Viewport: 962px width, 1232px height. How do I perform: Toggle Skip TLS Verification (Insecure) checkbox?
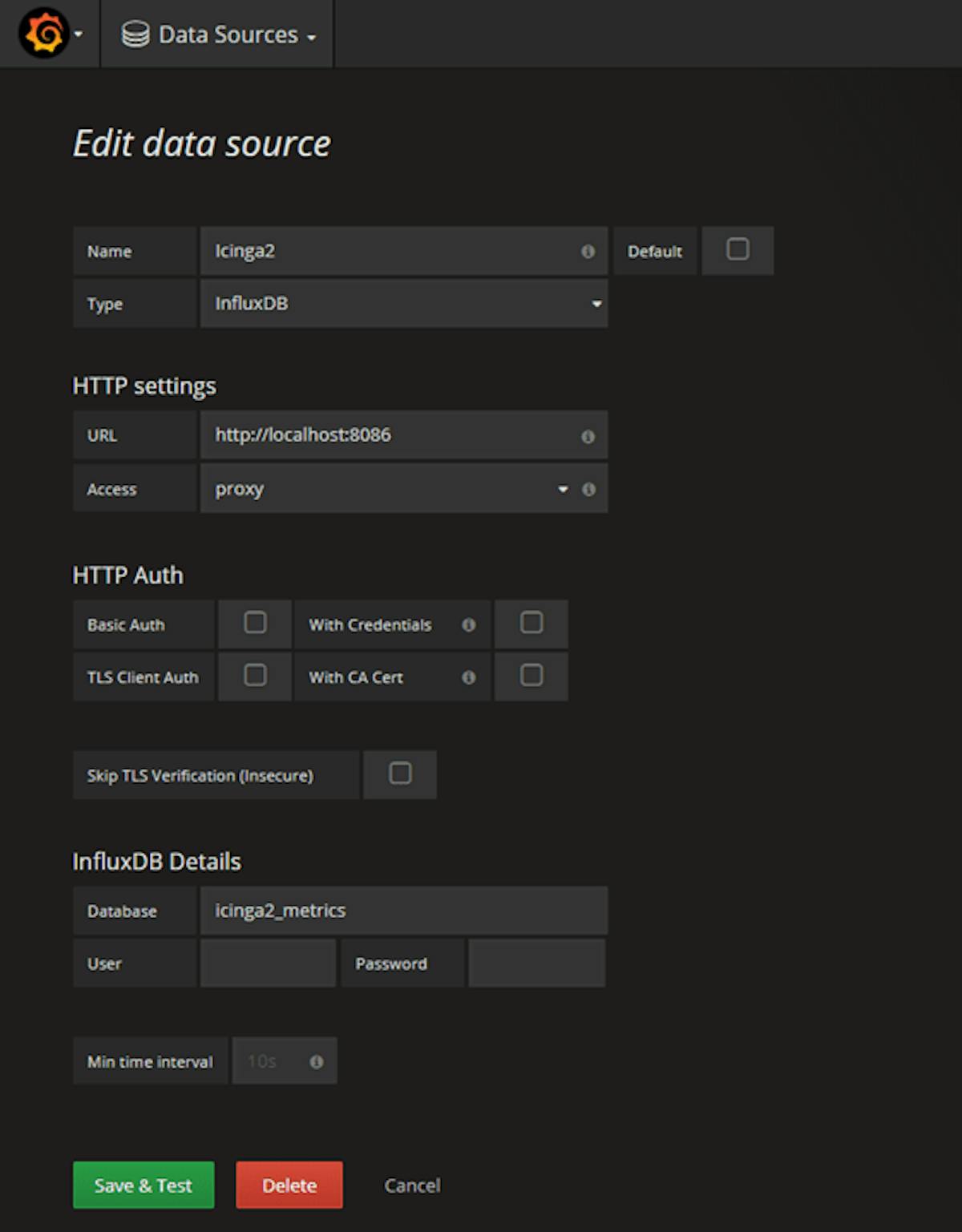400,774
